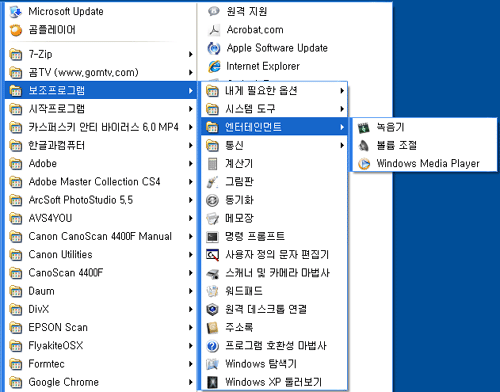The height and width of the screenshot is (392, 500).
Task: Click the 명령 프롬프트 icon
Action: point(212,237)
